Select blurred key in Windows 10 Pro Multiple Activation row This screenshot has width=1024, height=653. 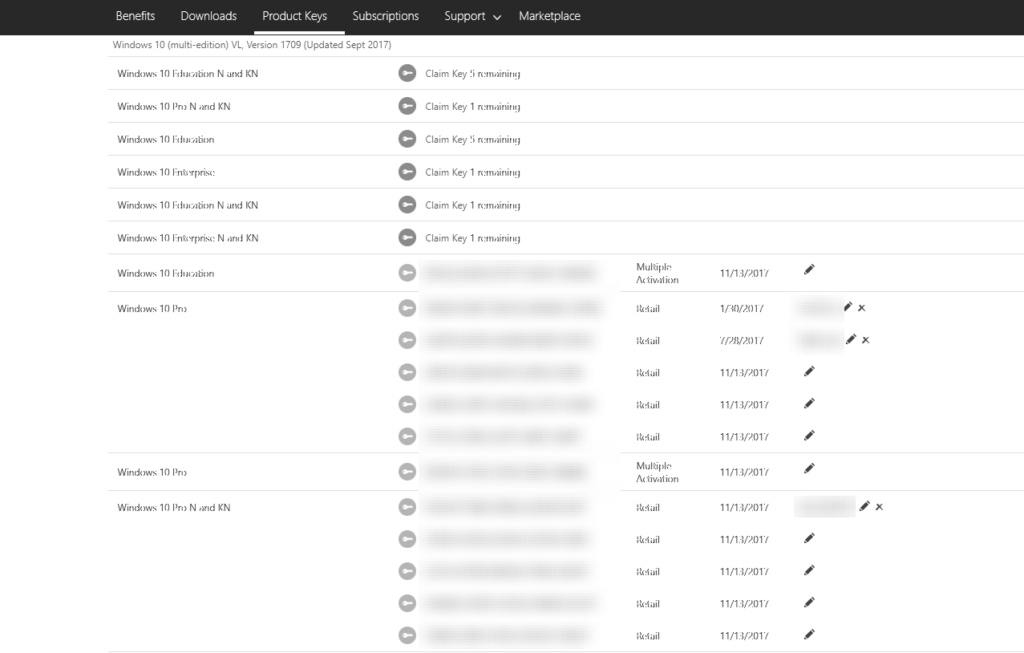[505, 471]
